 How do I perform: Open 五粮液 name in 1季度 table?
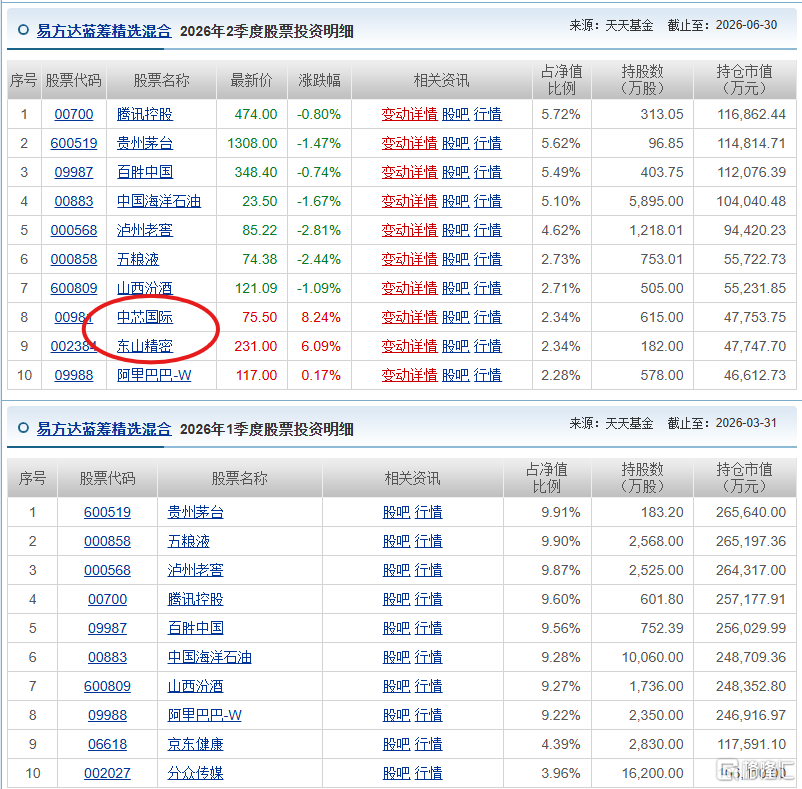(x=188, y=542)
